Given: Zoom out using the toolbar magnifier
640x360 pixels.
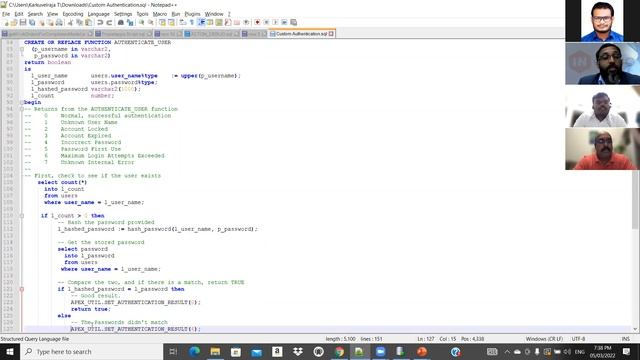Looking at the screenshot, I should click(x=151, y=22).
